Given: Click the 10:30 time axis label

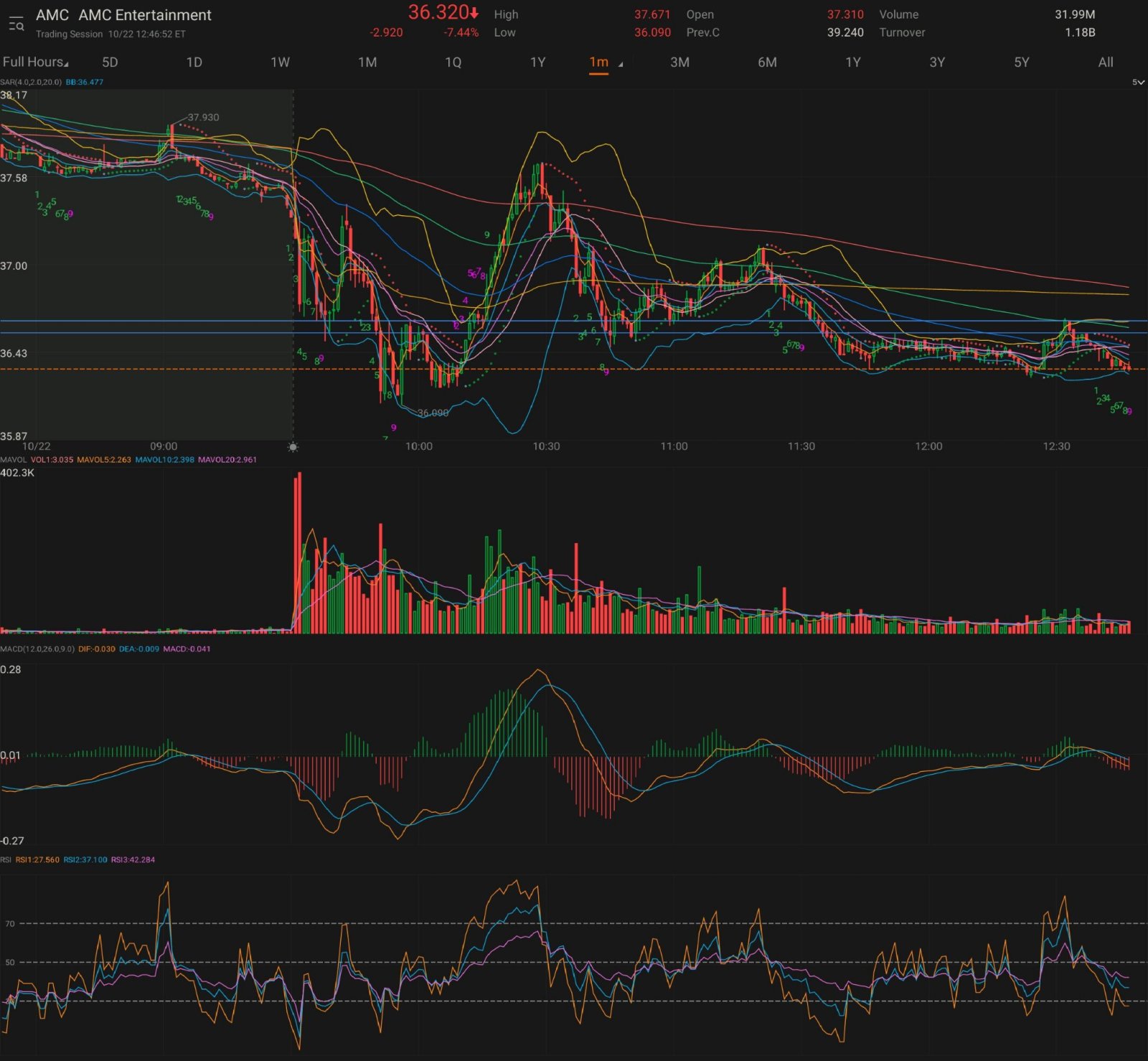Looking at the screenshot, I should [x=546, y=446].
